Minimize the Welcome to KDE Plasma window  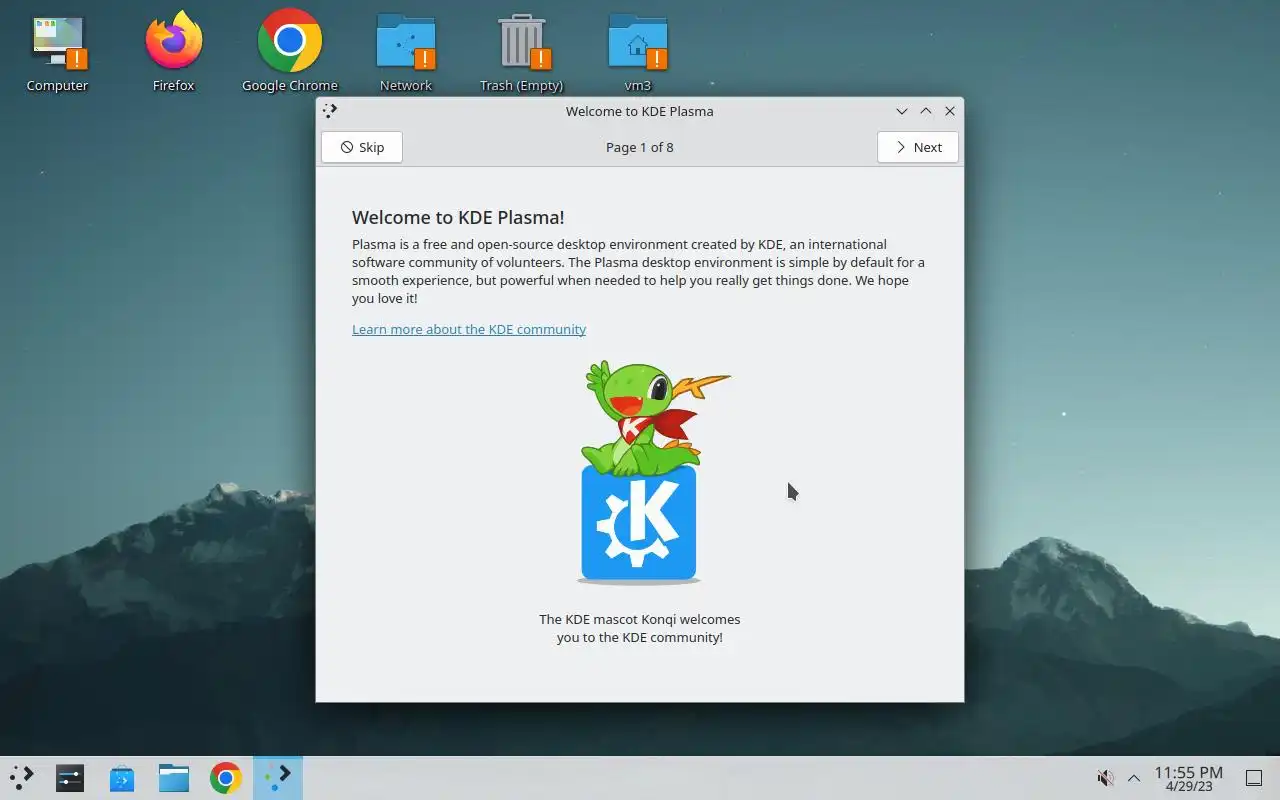point(902,111)
